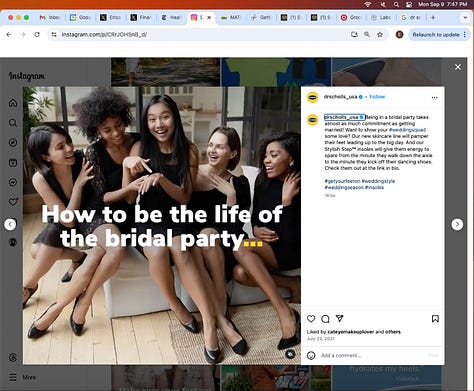Open Notifications heart in sidebar
The width and height of the screenshot is (474, 391).
(x=13, y=202)
